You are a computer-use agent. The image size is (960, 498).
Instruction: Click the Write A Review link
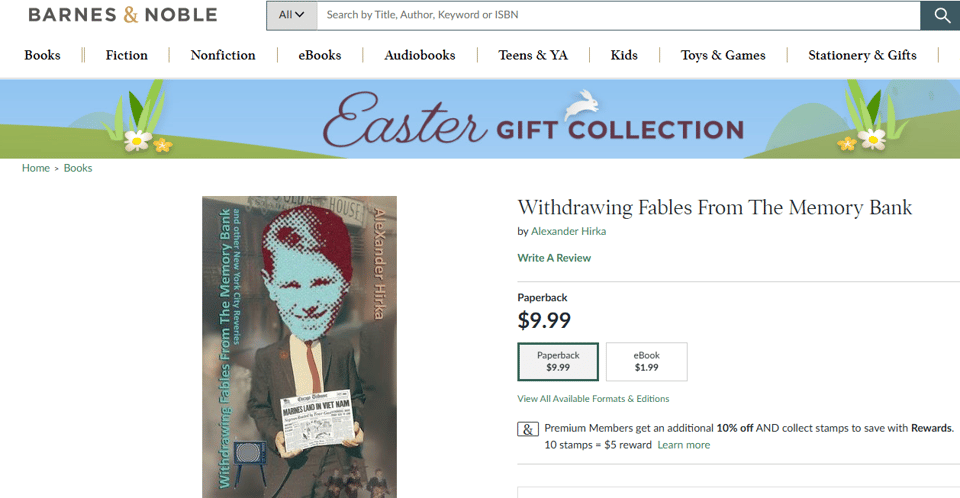coord(554,258)
